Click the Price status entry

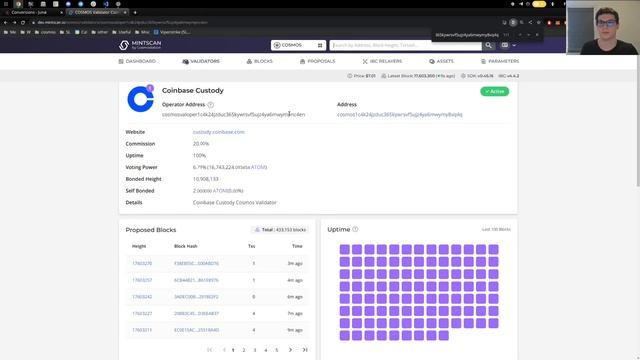click(x=361, y=76)
